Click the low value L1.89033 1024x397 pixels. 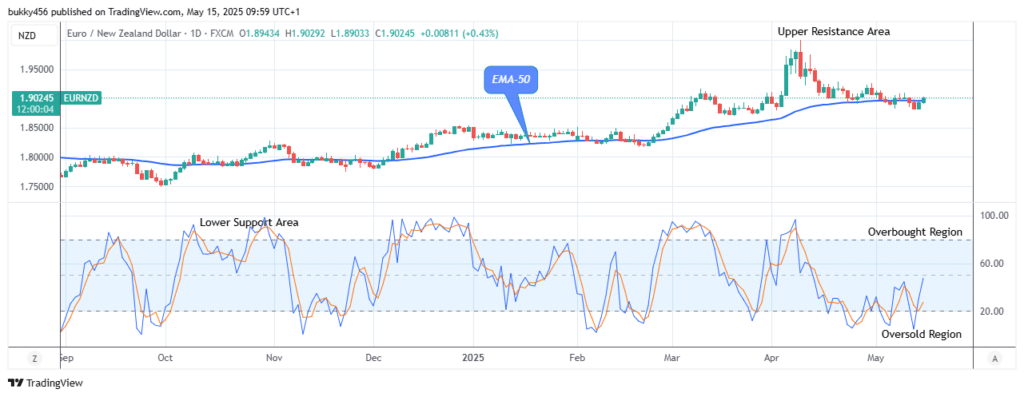coord(349,33)
